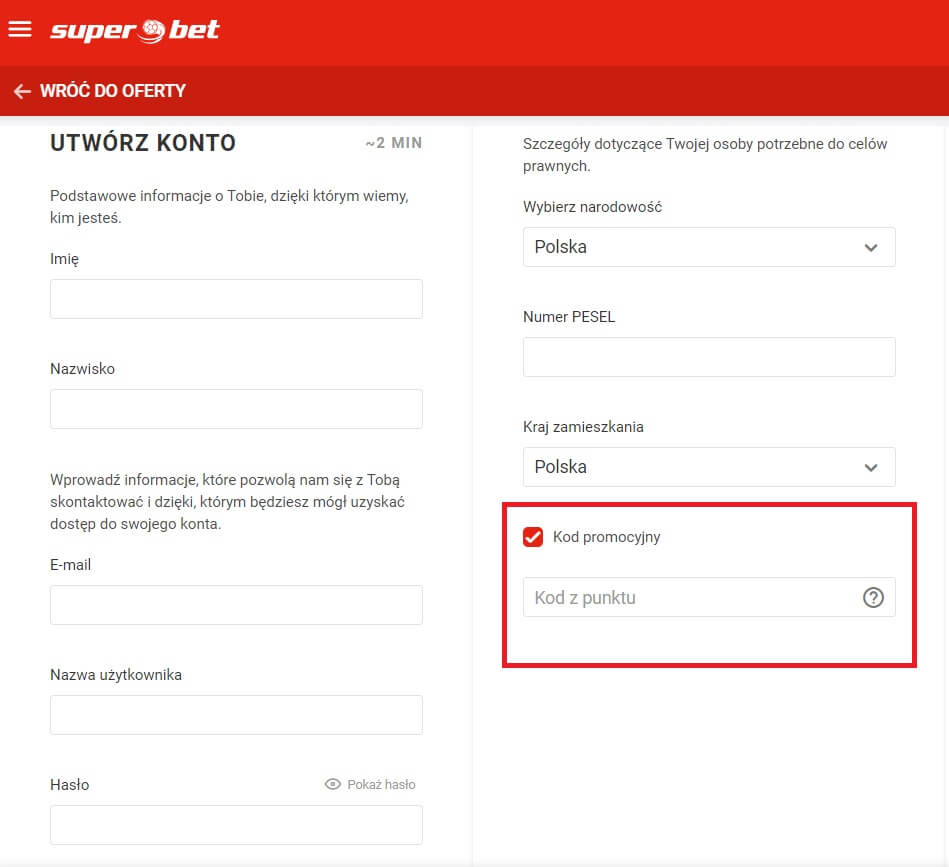949x867 pixels.
Task: Click the Numer PESEL input field
Action: point(709,357)
